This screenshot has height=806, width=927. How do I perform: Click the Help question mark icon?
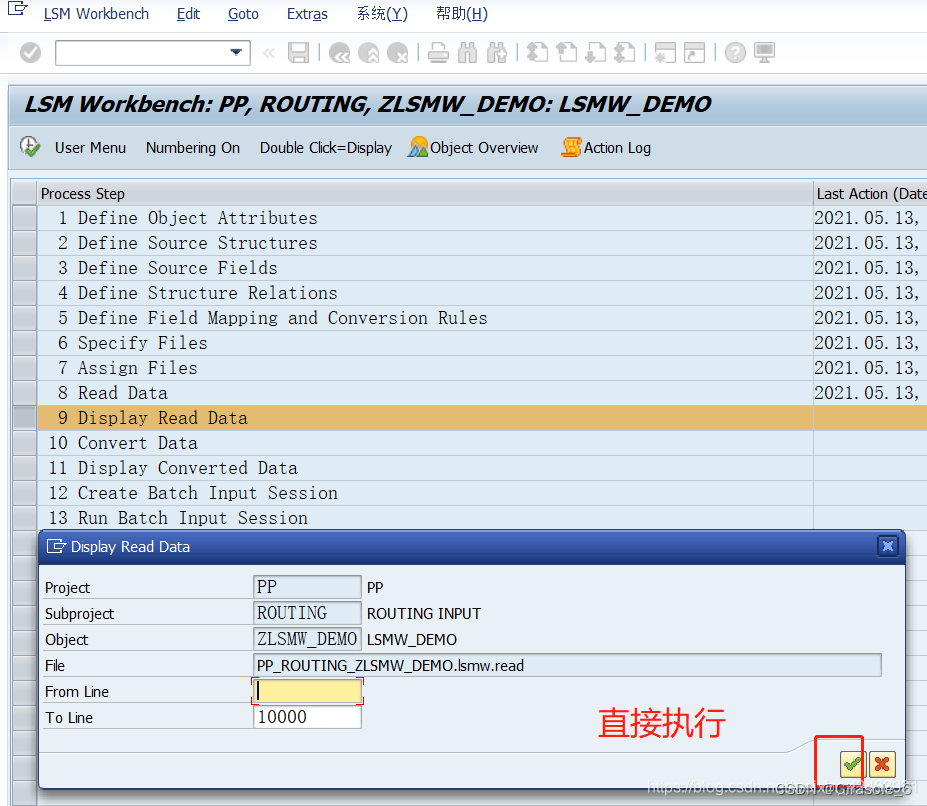[734, 53]
